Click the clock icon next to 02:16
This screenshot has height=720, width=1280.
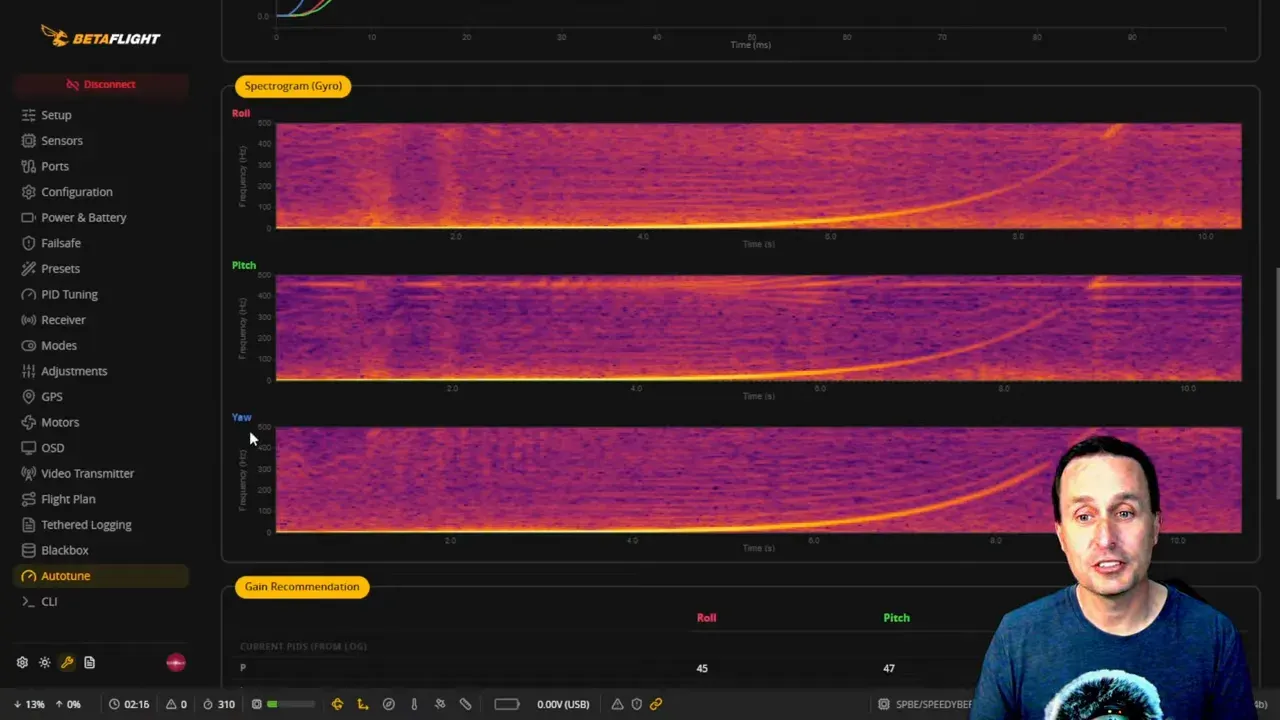pos(114,704)
